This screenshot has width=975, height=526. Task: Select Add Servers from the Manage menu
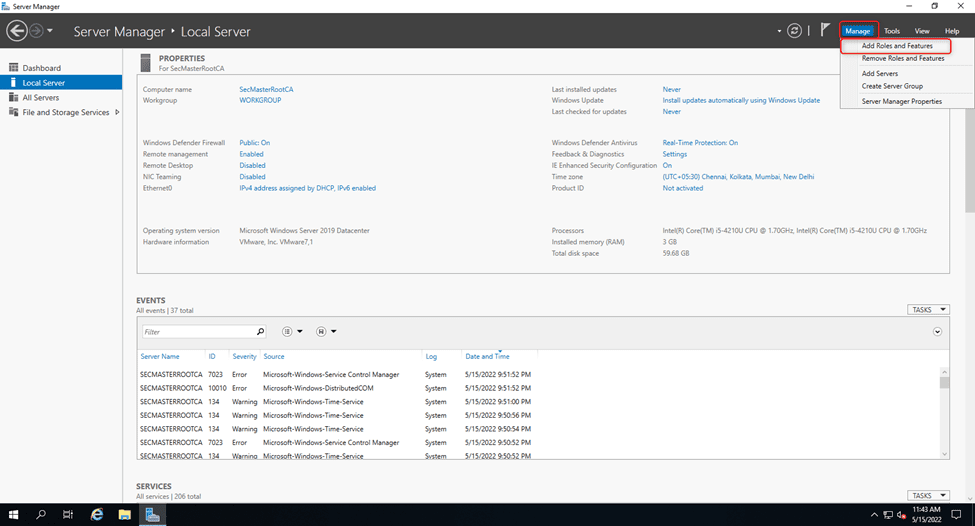879,73
